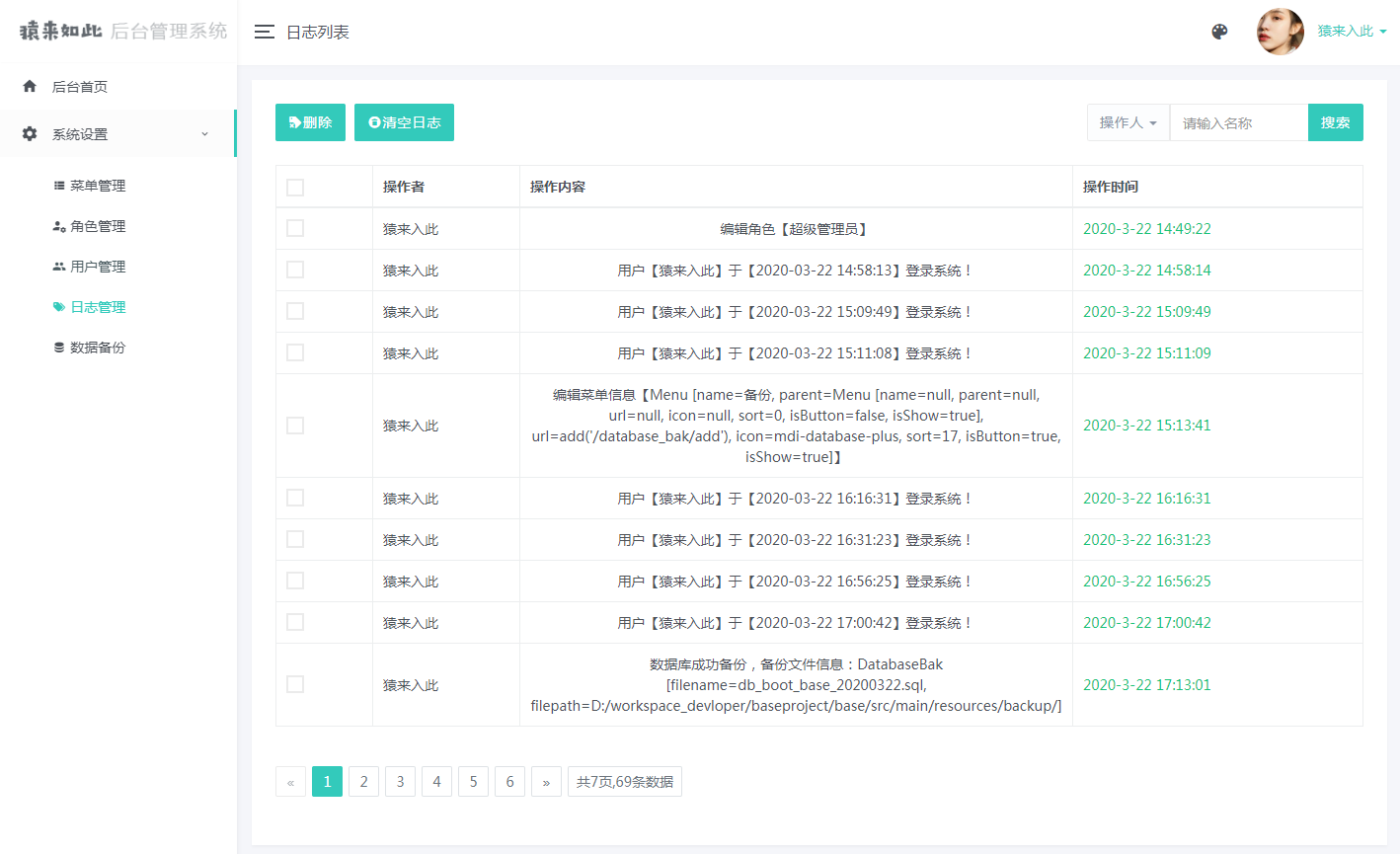1400x854 pixels.
Task: Expand the 猿来入此 user account dropdown
Action: (1352, 32)
